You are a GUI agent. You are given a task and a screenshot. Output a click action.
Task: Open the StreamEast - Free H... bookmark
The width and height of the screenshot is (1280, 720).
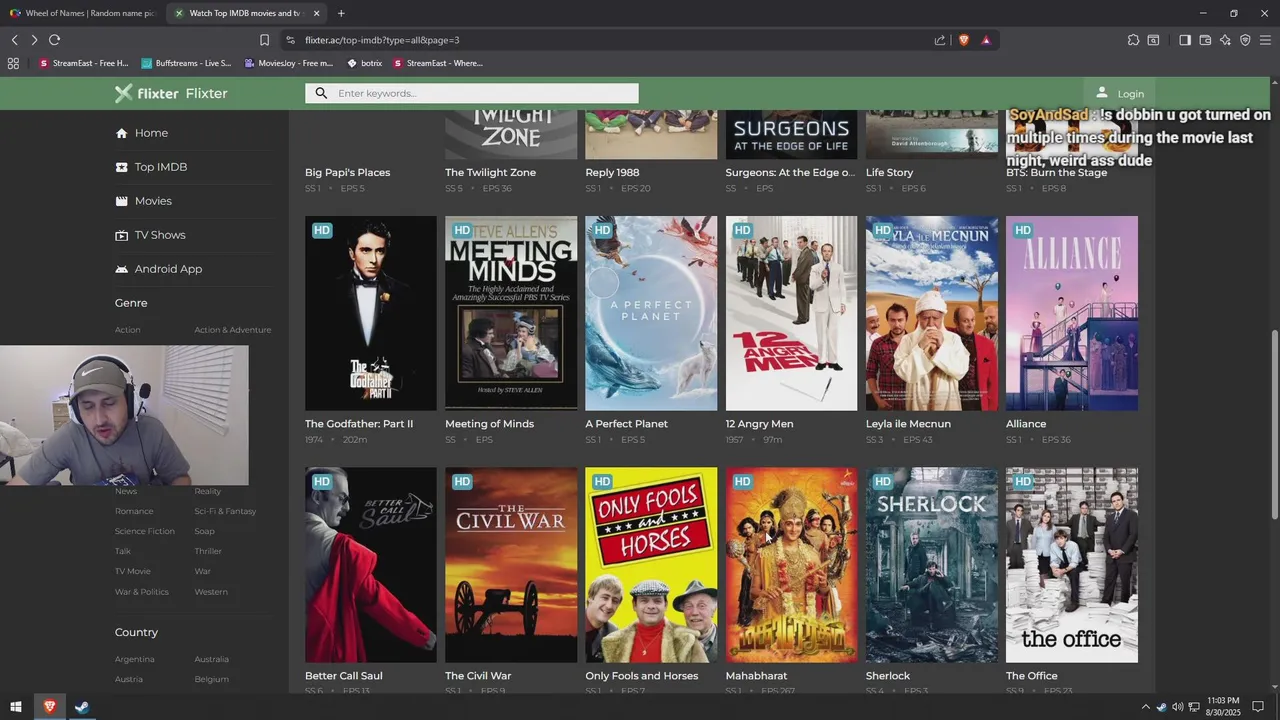[x=84, y=63]
